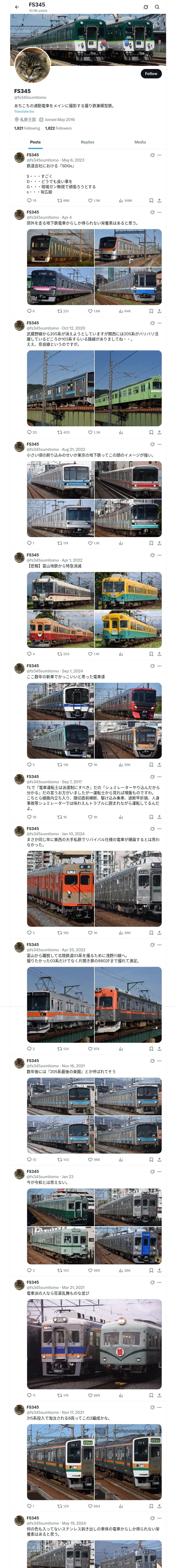Switch to the Replies tab

pyautogui.click(x=87, y=142)
